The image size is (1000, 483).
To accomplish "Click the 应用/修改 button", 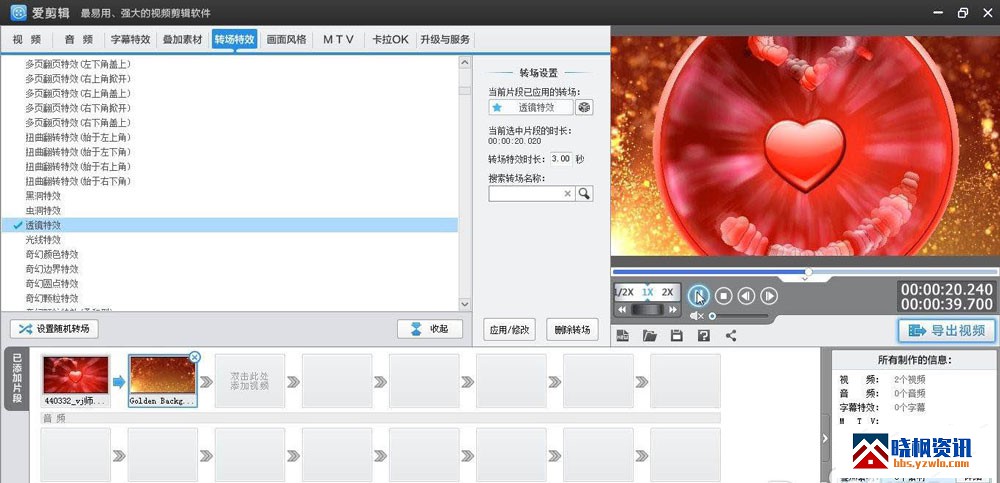I will [509, 330].
